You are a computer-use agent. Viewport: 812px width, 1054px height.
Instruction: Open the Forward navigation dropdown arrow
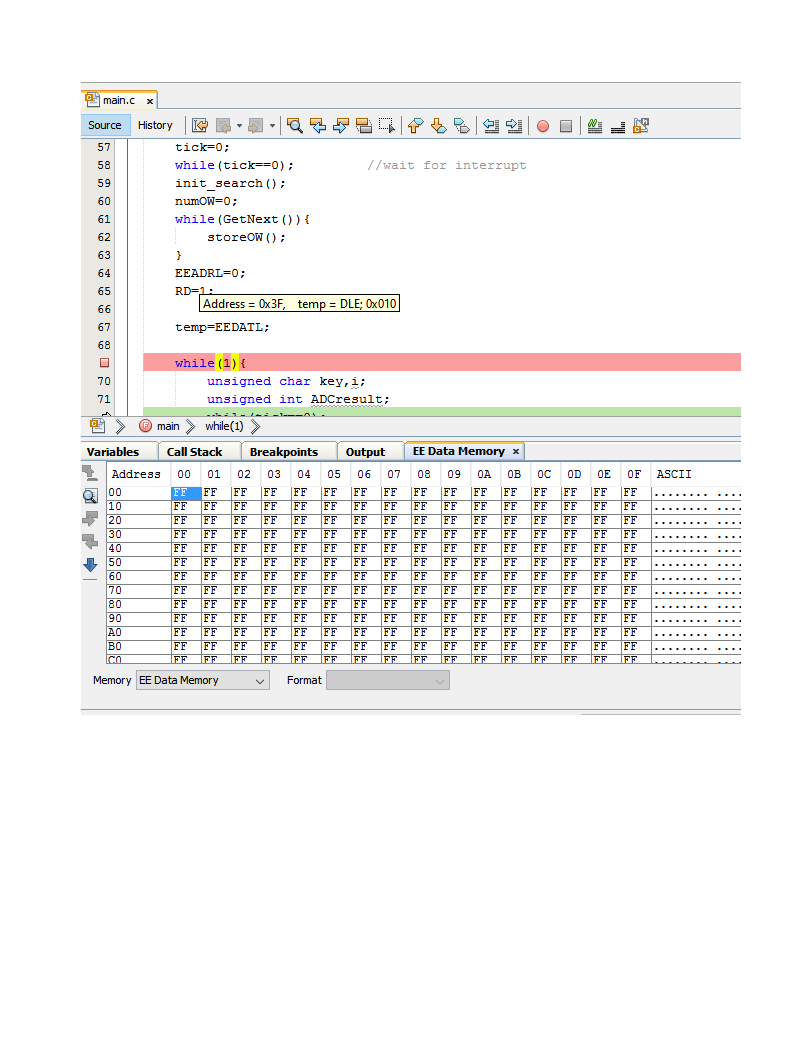[x=272, y=126]
